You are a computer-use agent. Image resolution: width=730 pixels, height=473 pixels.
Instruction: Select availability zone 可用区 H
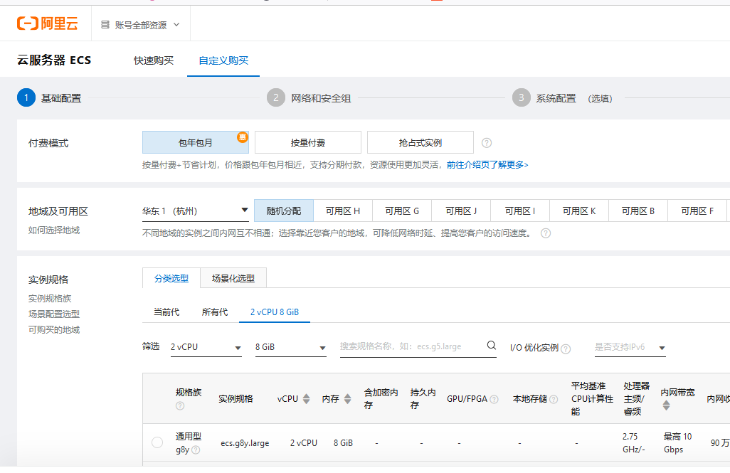pos(343,211)
